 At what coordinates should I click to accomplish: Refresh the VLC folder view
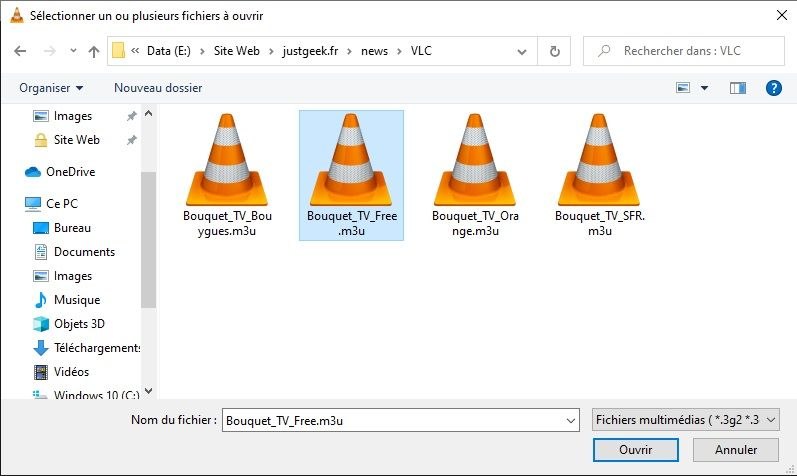554,51
